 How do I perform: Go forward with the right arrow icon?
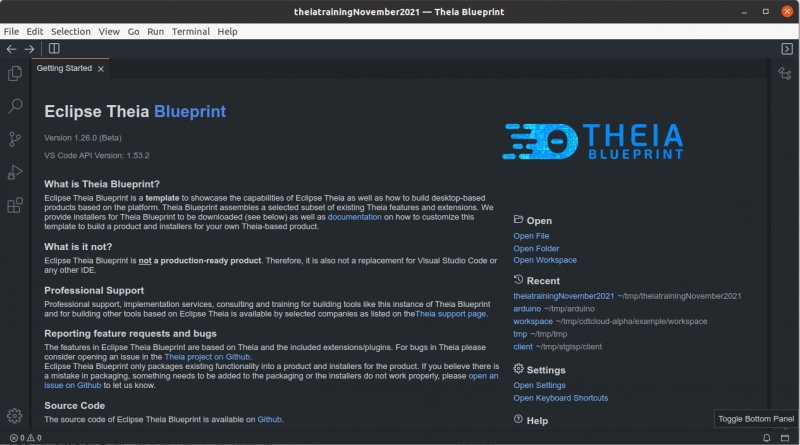tap(29, 49)
